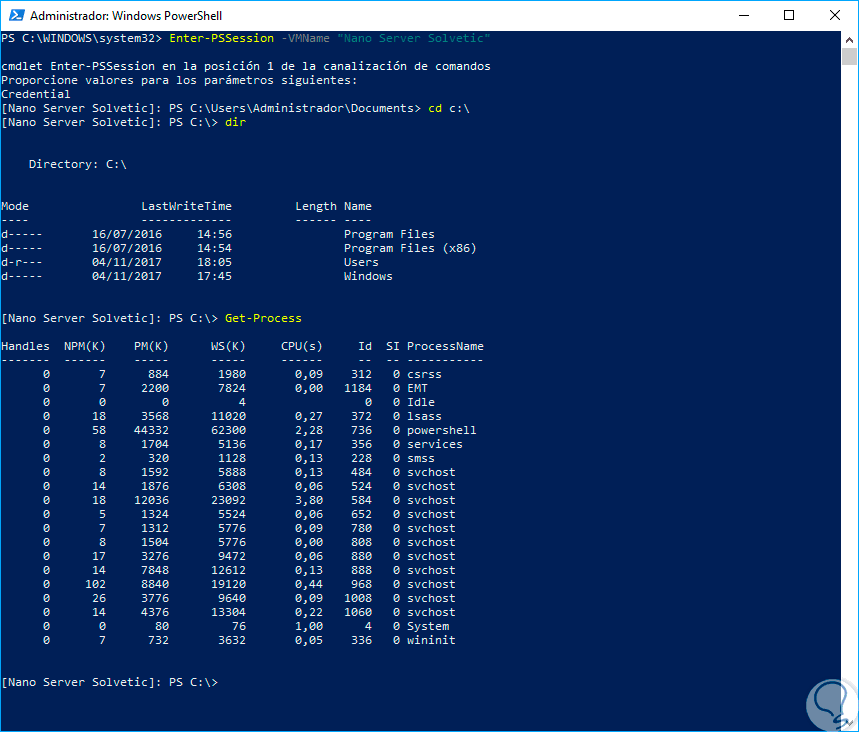Click the PowerShell icon in title bar
The height and width of the screenshot is (732, 859).
click(x=16, y=15)
